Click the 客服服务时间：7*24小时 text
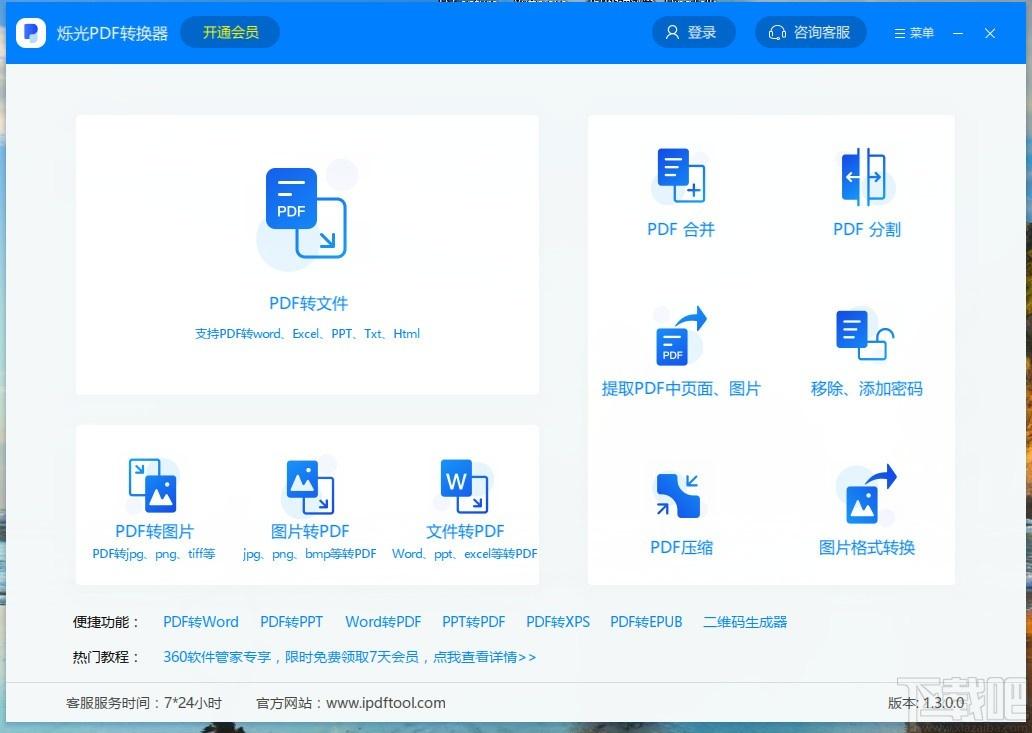The width and height of the screenshot is (1032, 733). (144, 703)
